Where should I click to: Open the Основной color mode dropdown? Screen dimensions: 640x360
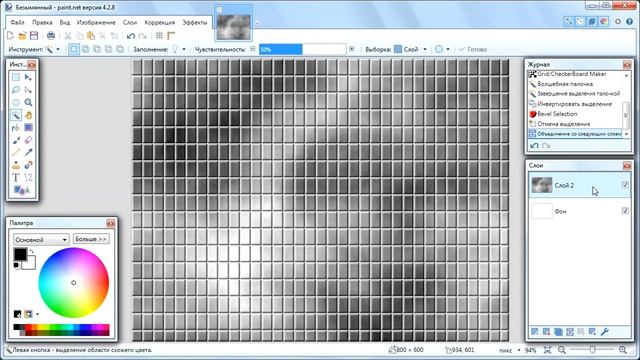[x=41, y=240]
